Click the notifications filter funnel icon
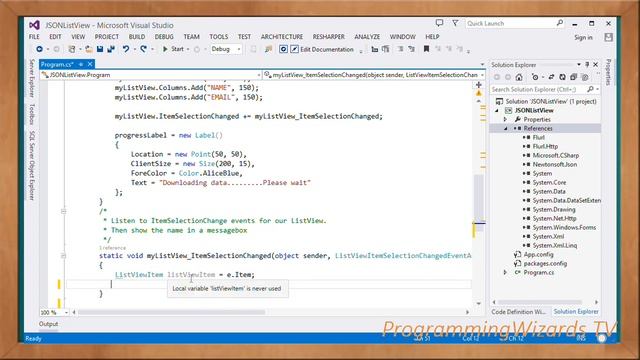640x360 pixels. point(455,24)
